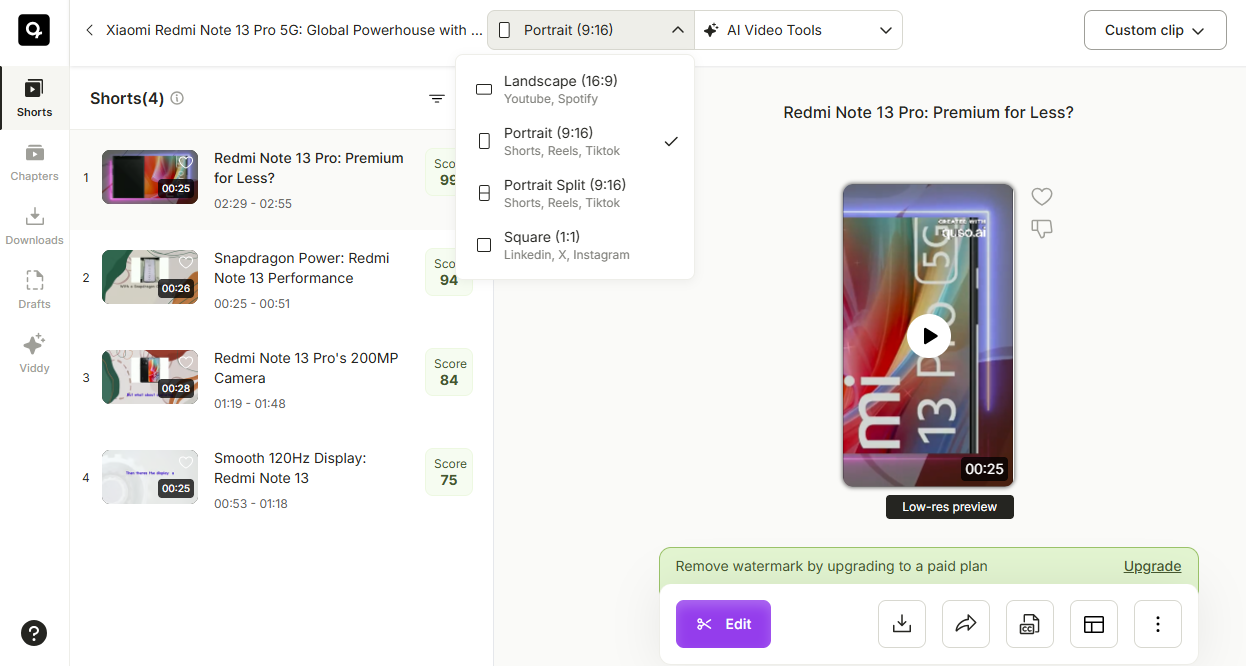Favorite the Snapdragon Power clip thumbnail heart
The image size is (1246, 666).
[185, 262]
